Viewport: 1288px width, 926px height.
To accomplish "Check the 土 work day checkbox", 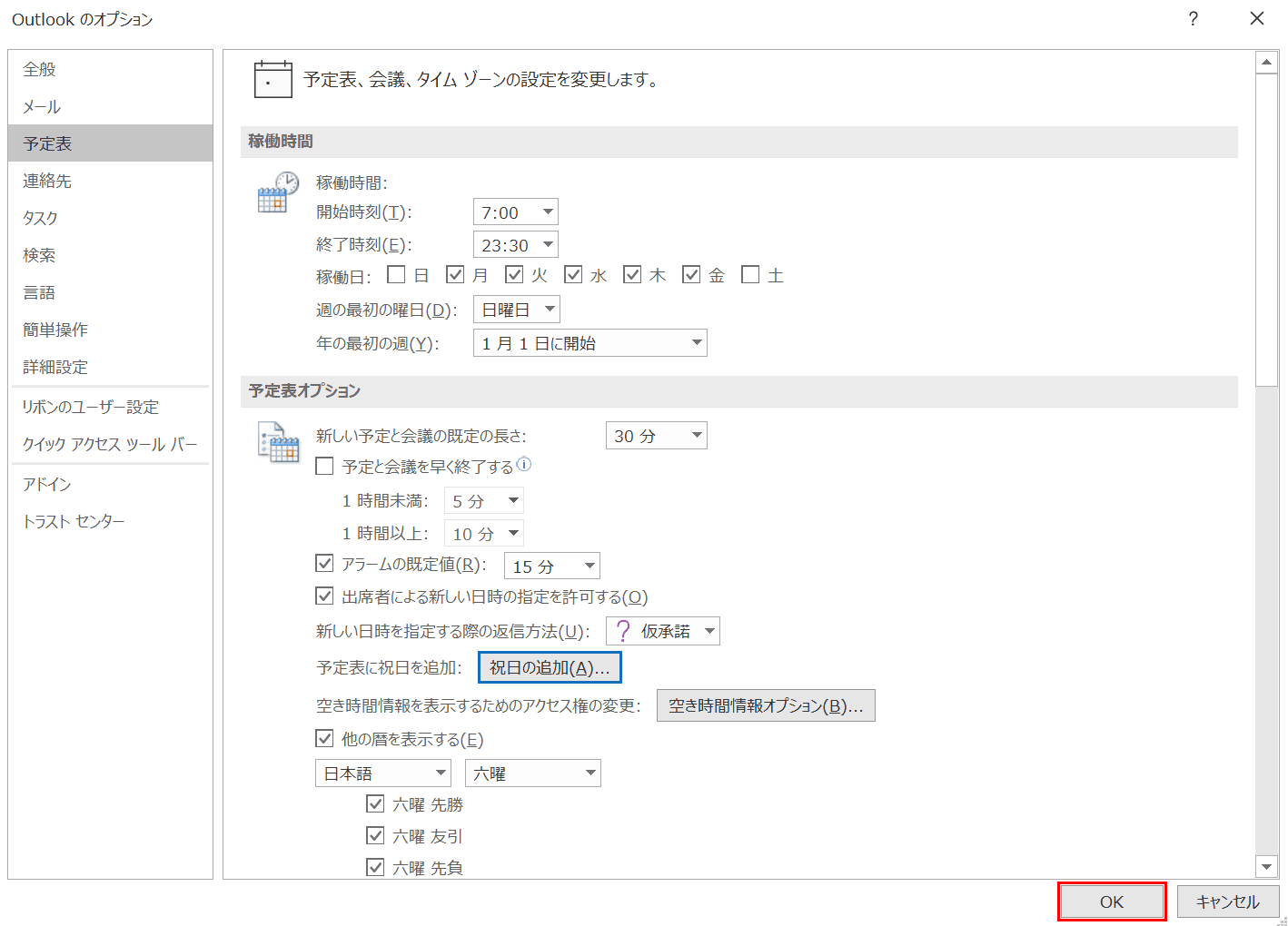I will tap(750, 274).
